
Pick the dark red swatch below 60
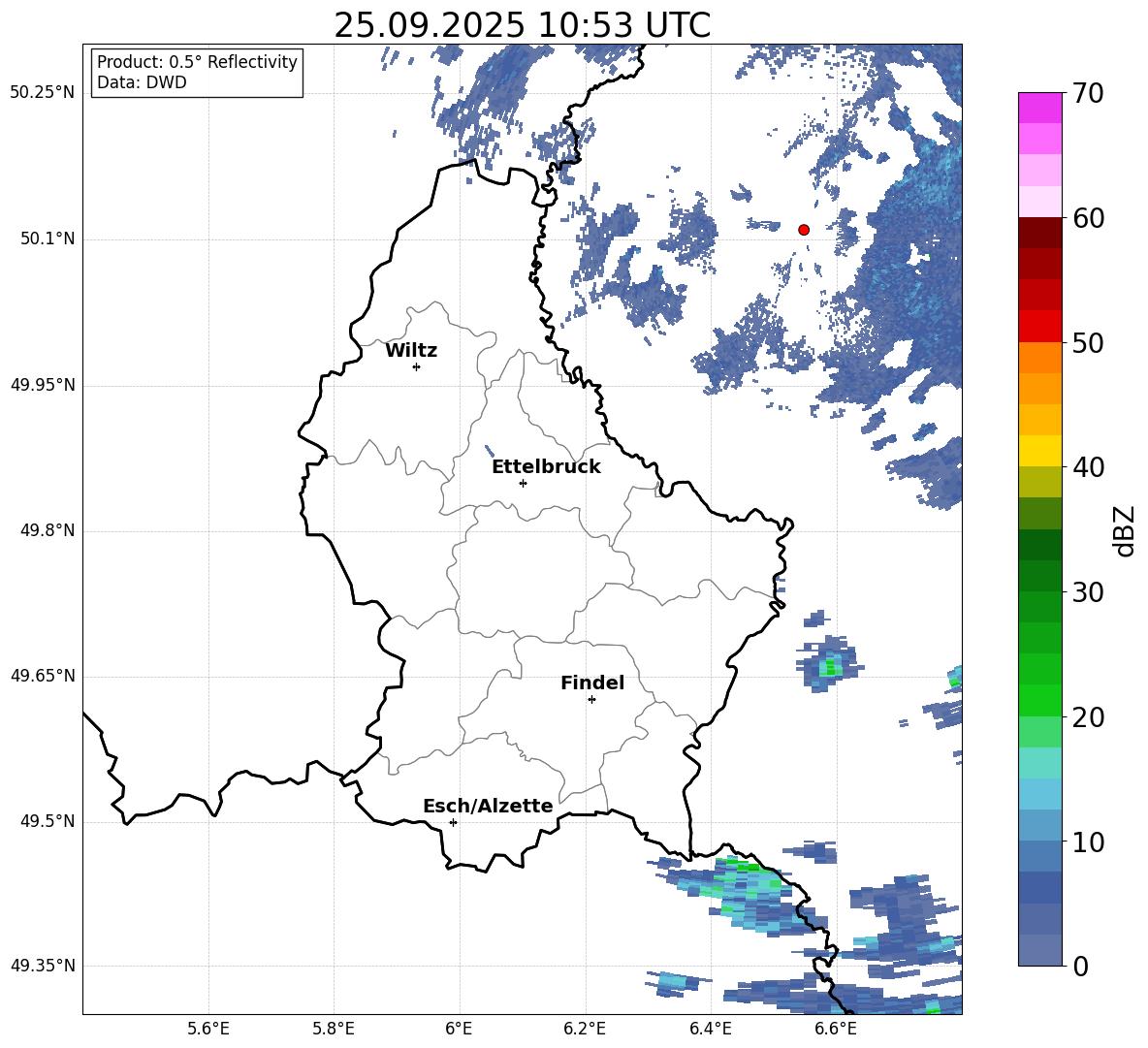pyautogui.click(x=1040, y=233)
